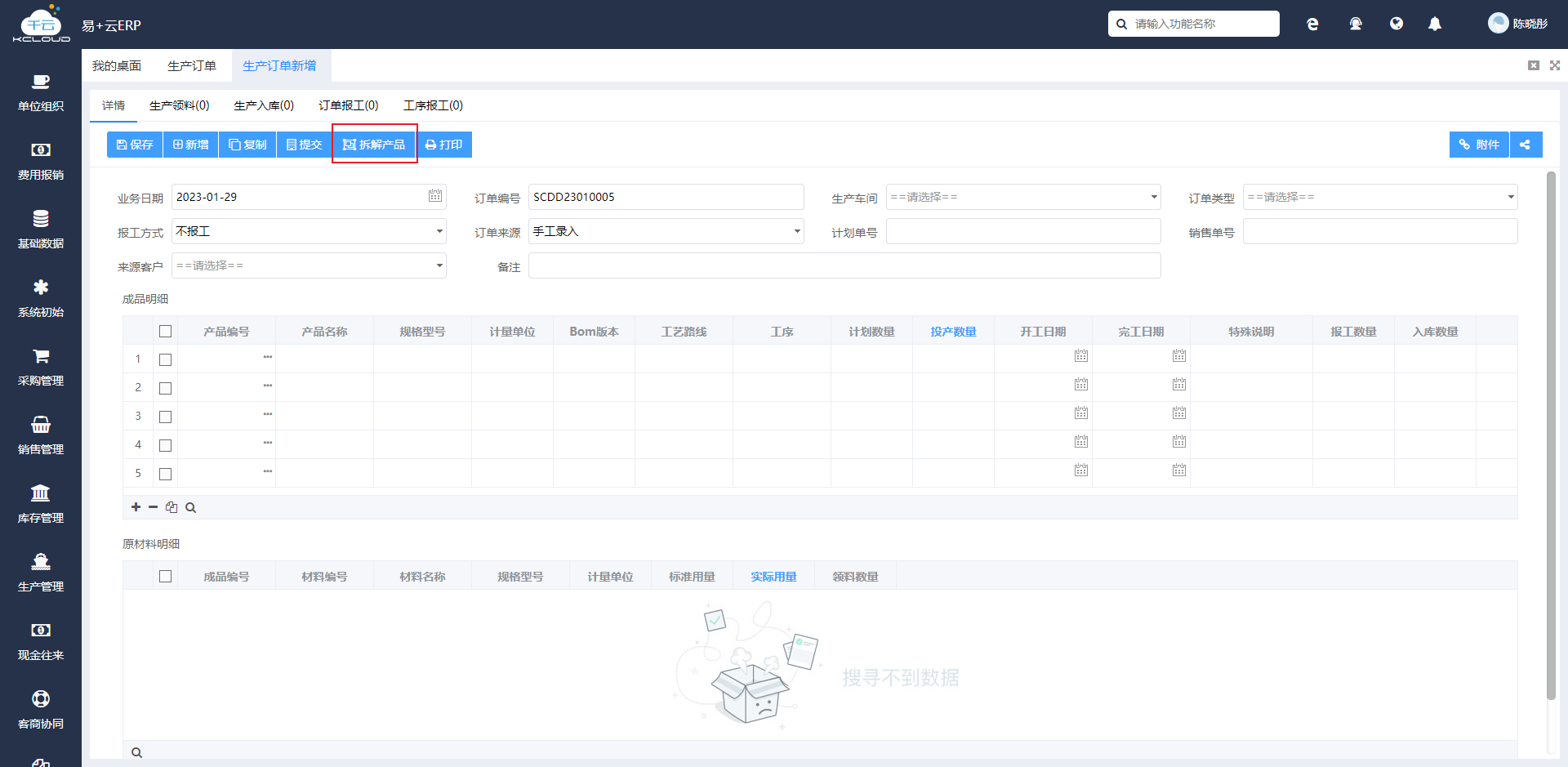Check row 5 in 成品明细 table
This screenshot has height=767, width=1568.
(x=165, y=474)
